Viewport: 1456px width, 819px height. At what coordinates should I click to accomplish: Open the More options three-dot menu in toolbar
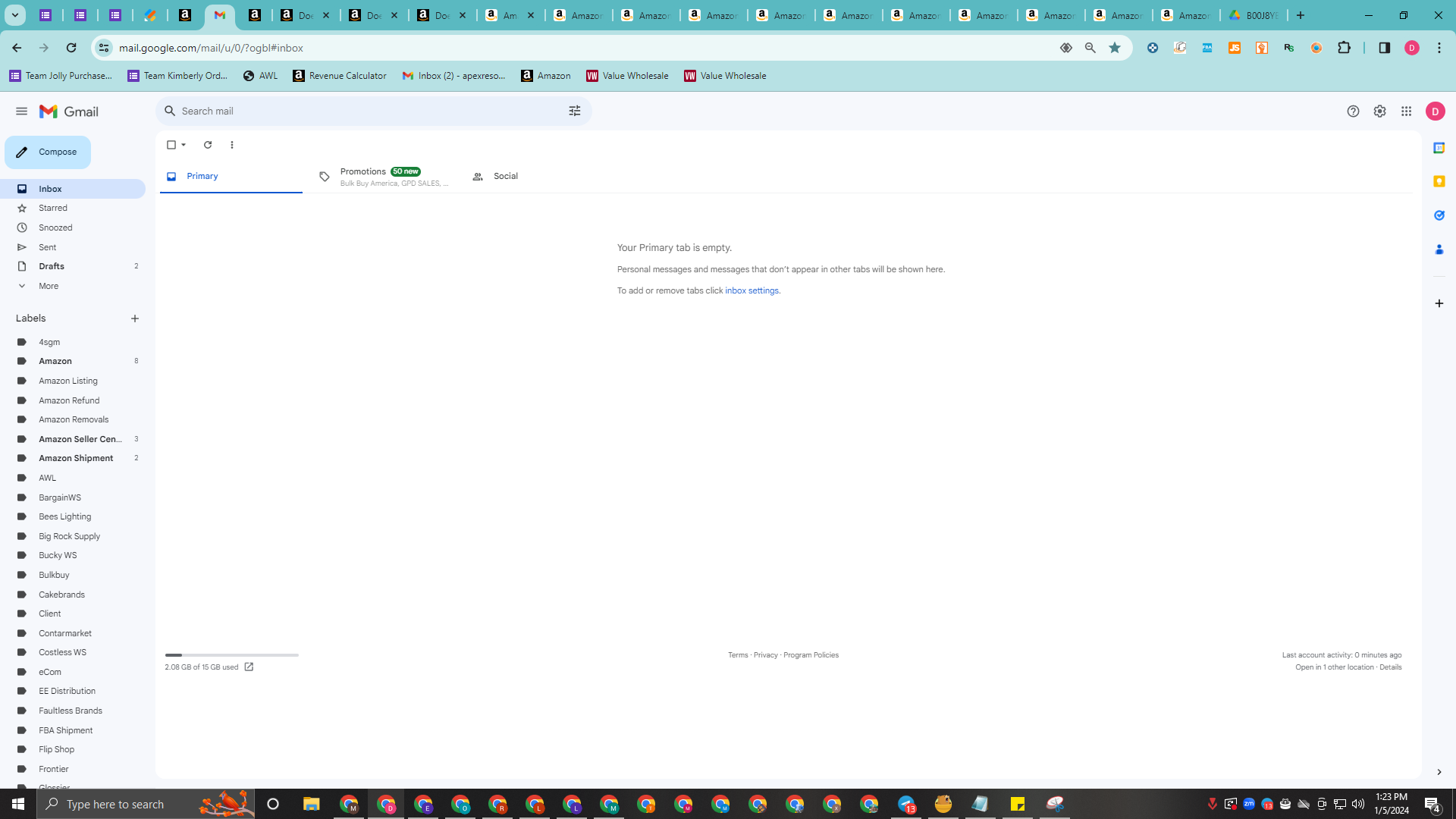tap(232, 145)
